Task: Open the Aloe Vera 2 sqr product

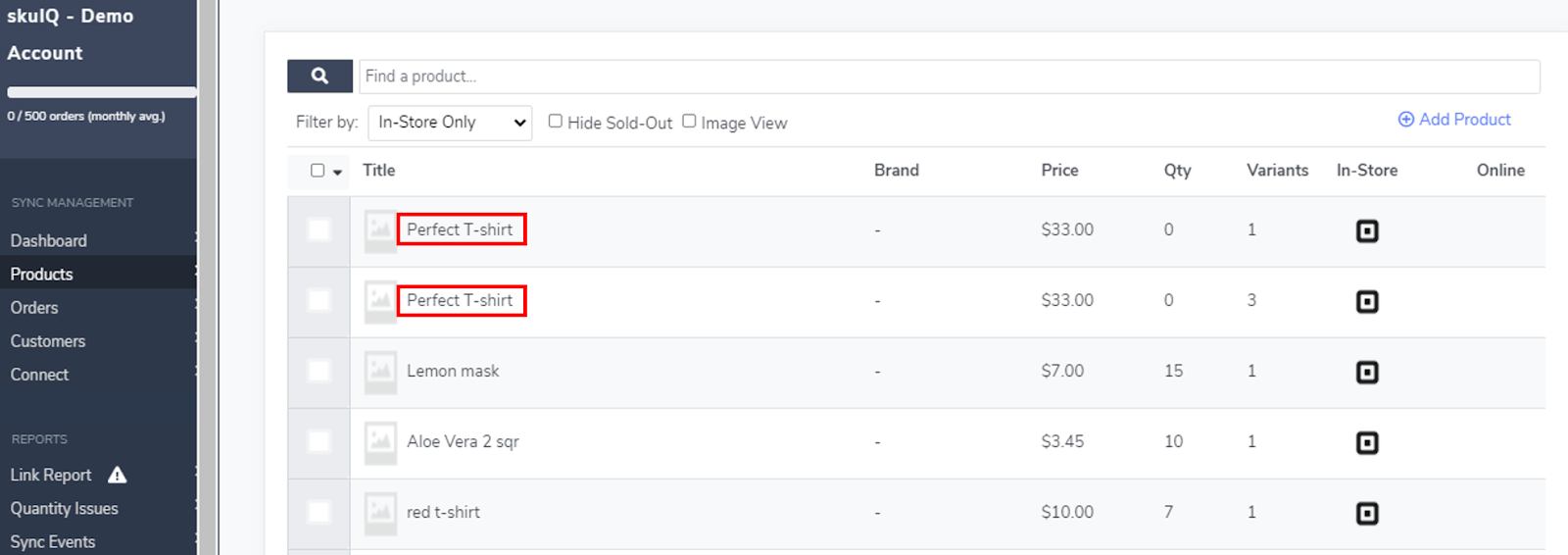Action: [x=463, y=442]
